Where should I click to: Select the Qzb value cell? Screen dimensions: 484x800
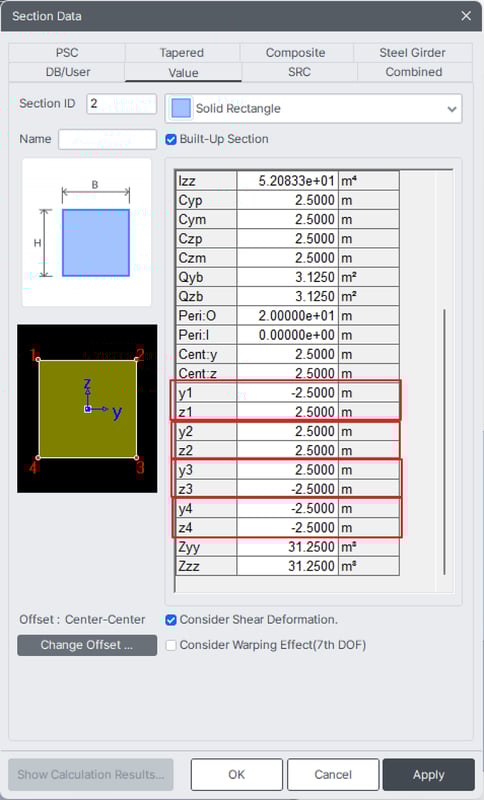point(288,297)
